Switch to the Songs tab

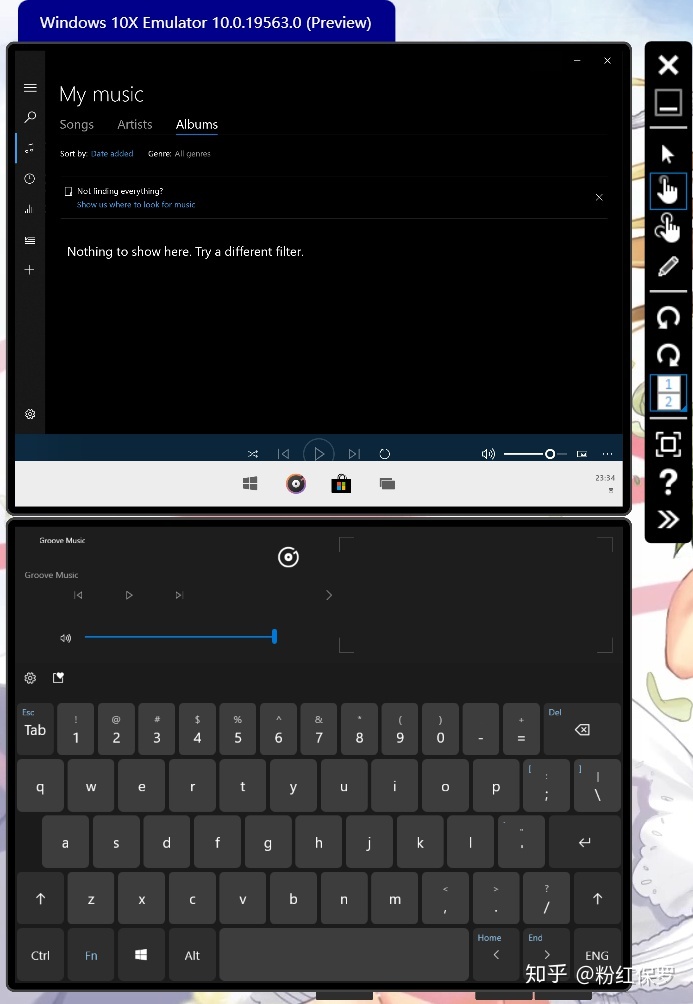(x=76, y=124)
